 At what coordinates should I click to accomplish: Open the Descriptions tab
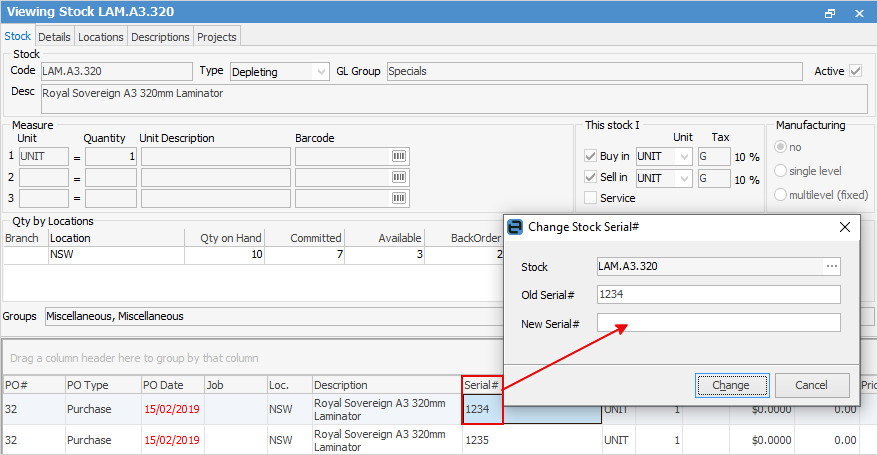[160, 37]
